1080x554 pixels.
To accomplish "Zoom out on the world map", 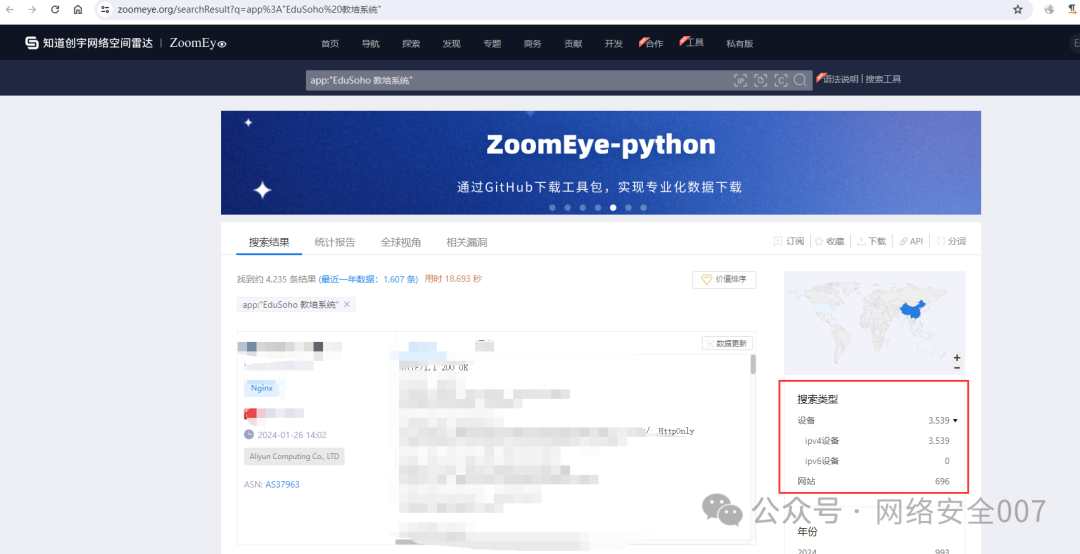I will tap(957, 368).
